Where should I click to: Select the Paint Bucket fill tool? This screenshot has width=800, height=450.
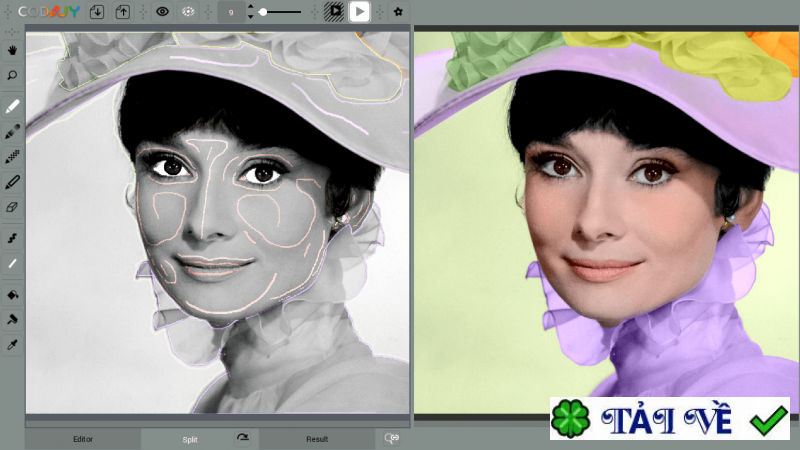point(12,294)
